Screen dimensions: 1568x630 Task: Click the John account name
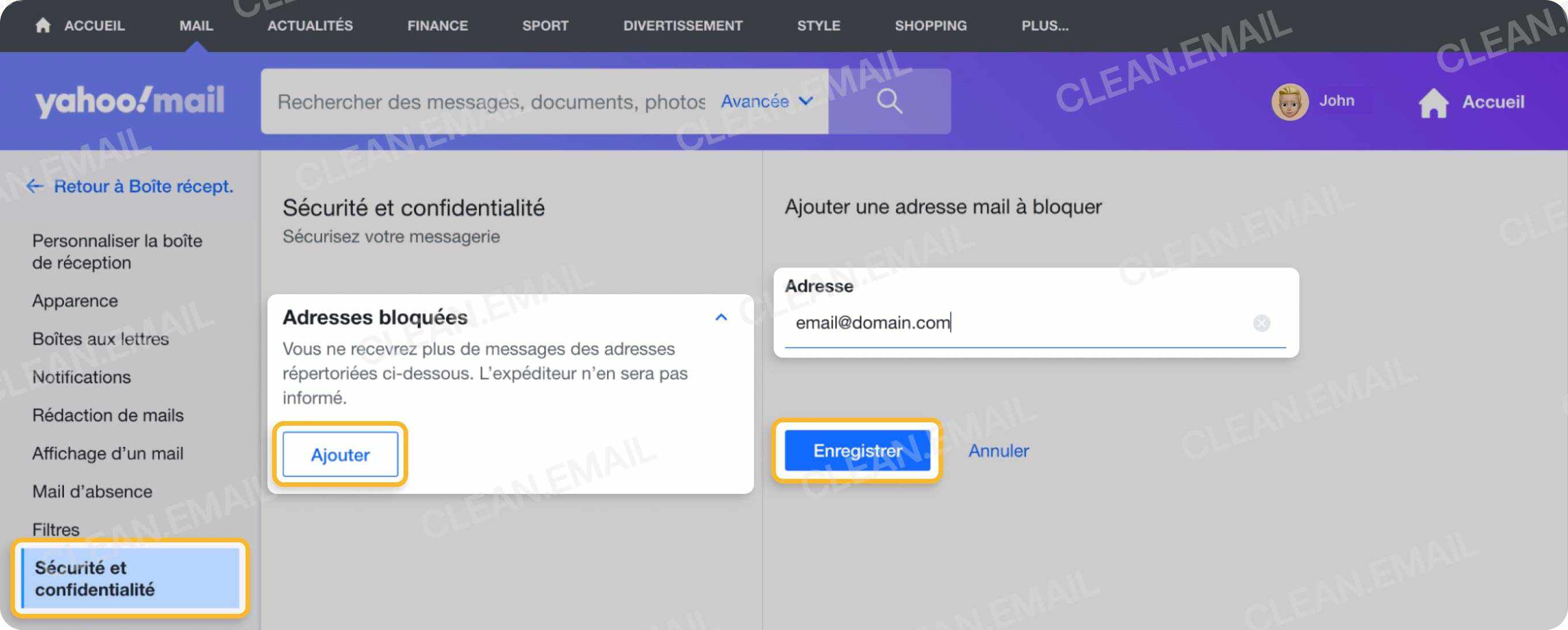pos(1337,101)
